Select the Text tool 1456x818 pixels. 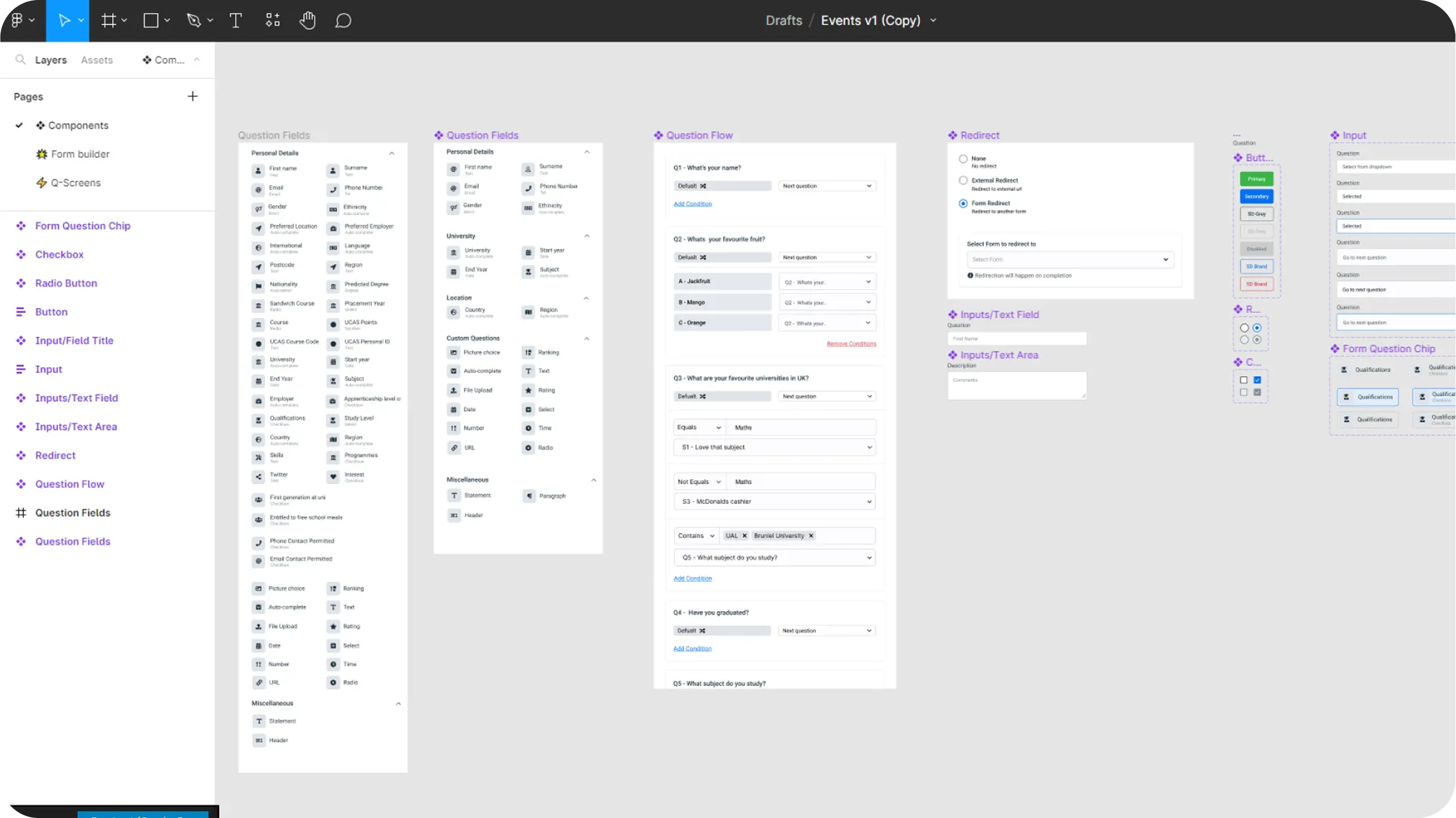[x=236, y=20]
